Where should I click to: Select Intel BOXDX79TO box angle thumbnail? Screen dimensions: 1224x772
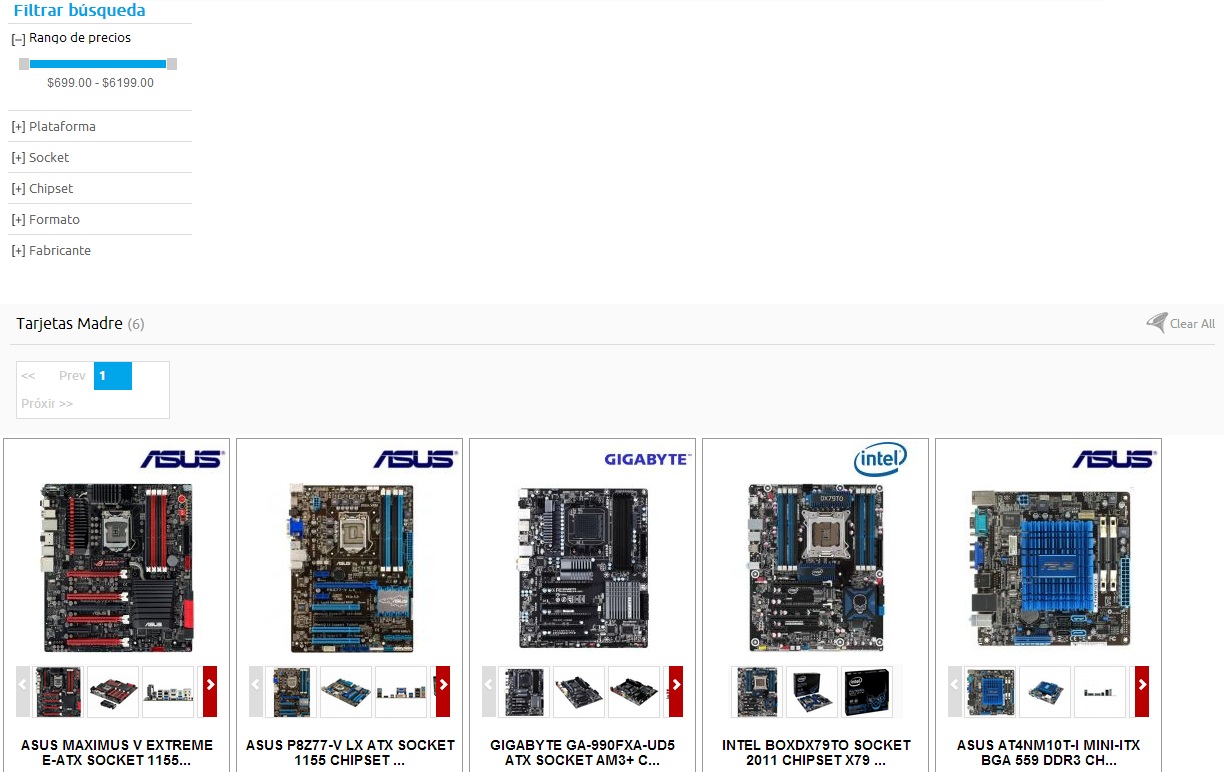tap(812, 692)
